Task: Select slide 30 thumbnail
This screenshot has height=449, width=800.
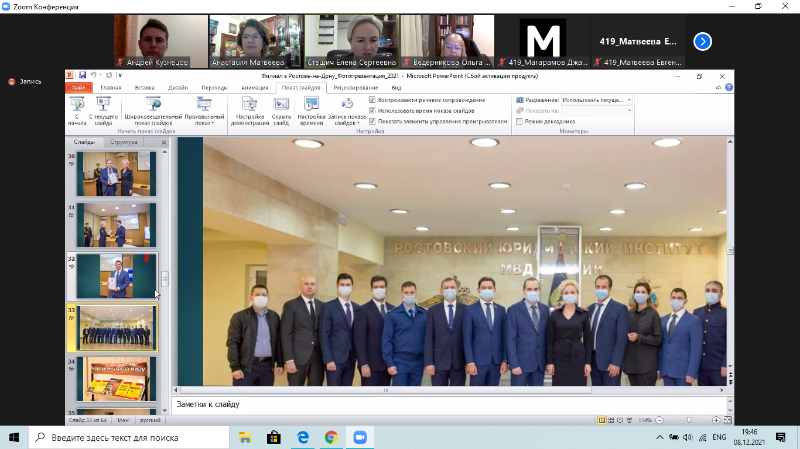Action: click(116, 173)
